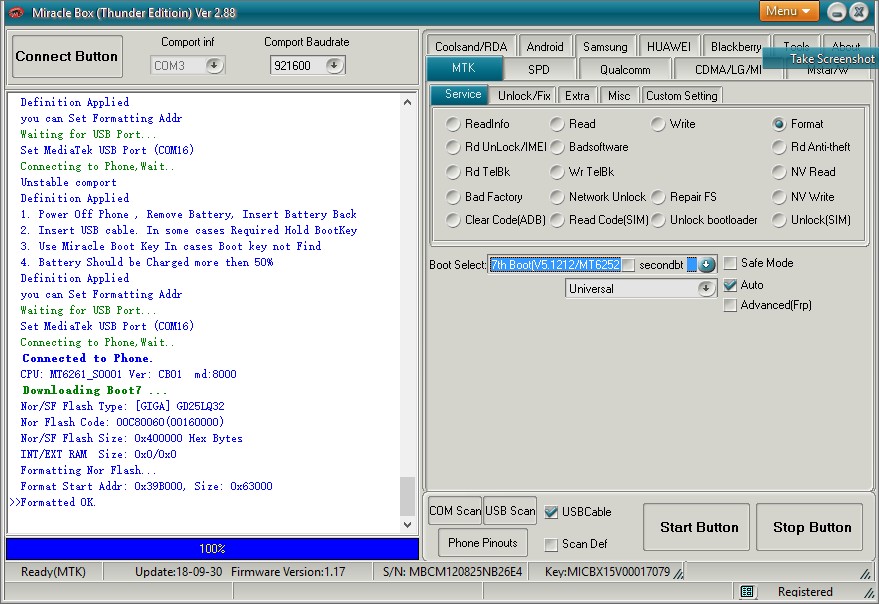
Task: Click the 'Formatted OK.' log line
Action: (x=58, y=502)
